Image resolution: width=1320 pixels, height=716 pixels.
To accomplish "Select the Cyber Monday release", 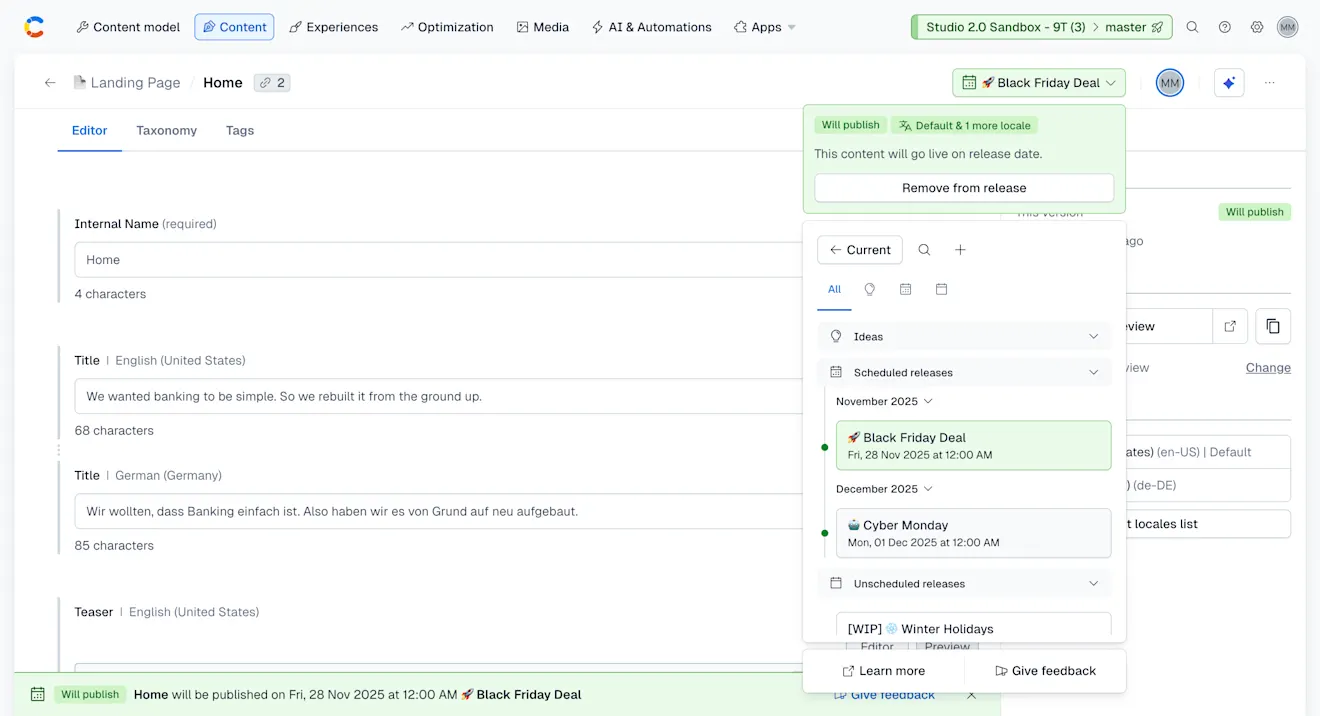I will click(973, 533).
